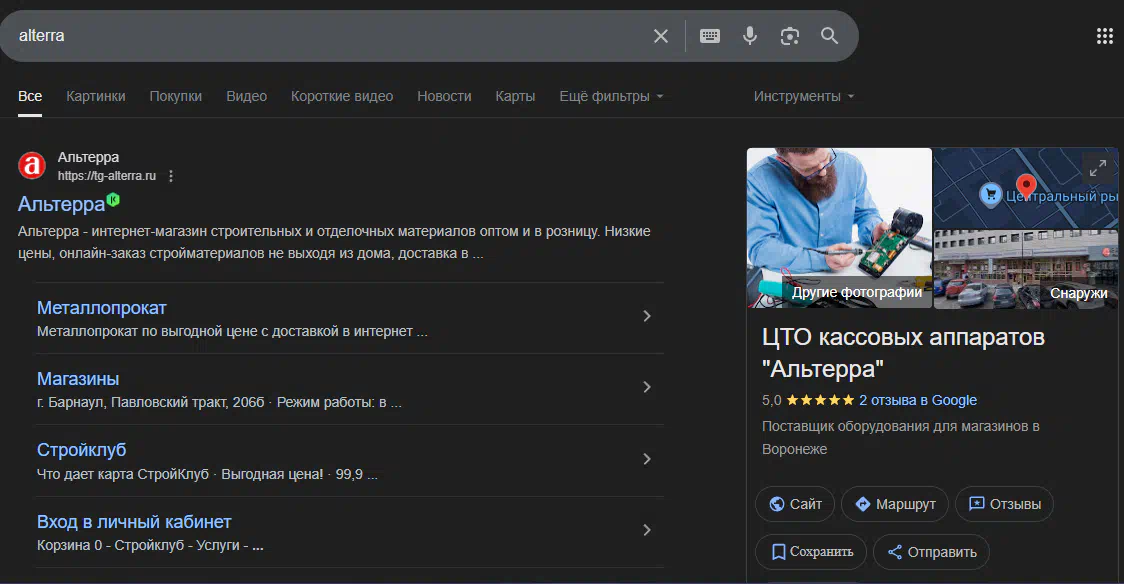
Task: Switch to the Видео tab
Action: [247, 96]
